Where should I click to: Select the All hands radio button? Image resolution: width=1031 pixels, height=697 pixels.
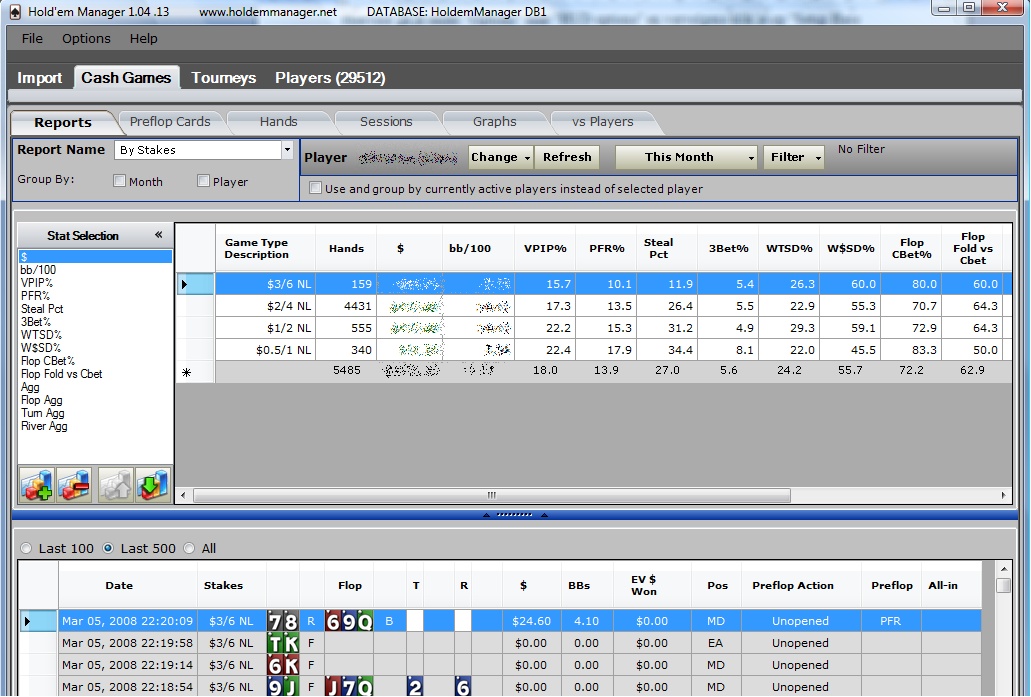189,548
